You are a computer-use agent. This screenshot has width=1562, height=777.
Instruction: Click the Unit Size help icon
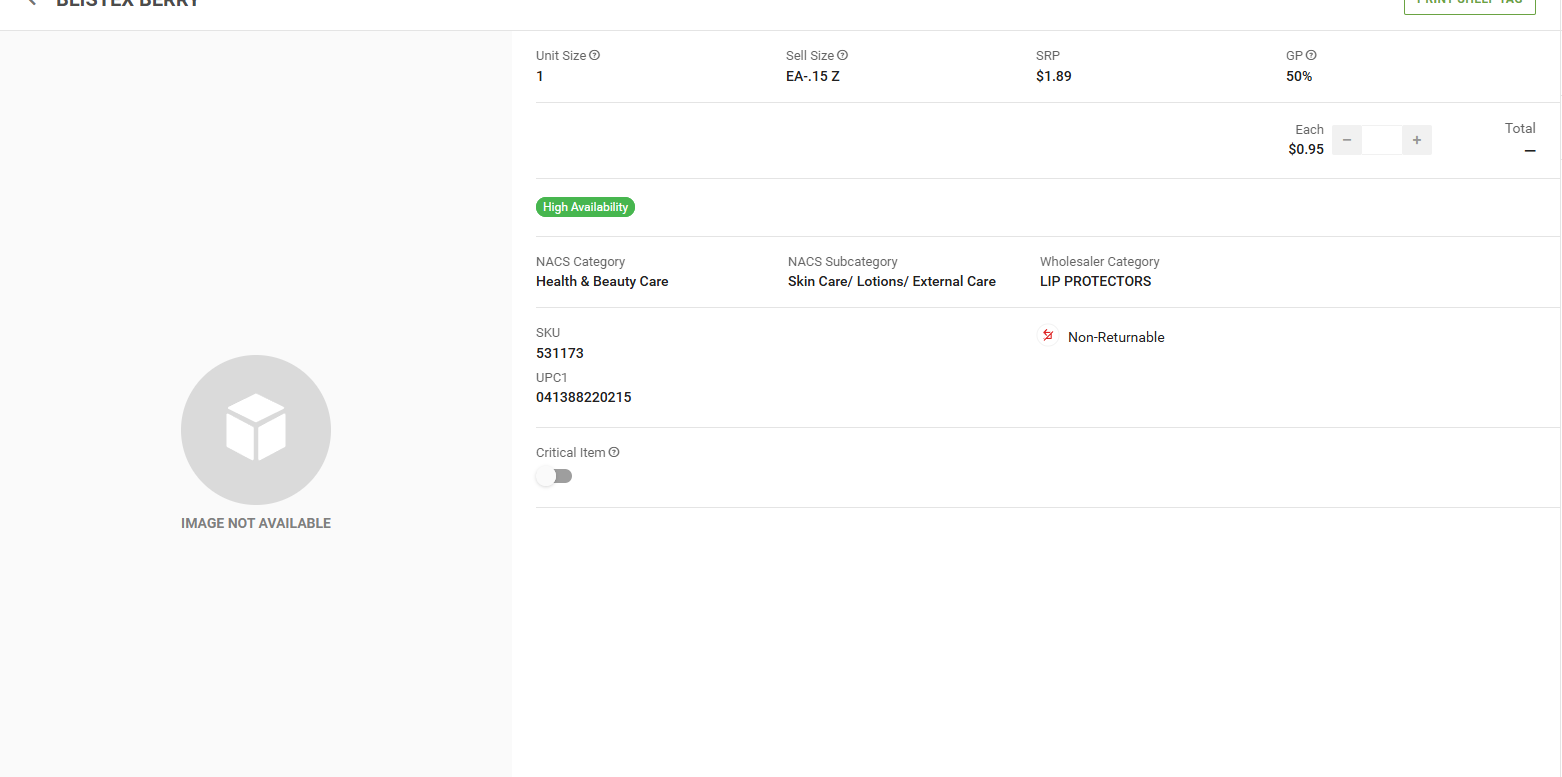tap(595, 56)
